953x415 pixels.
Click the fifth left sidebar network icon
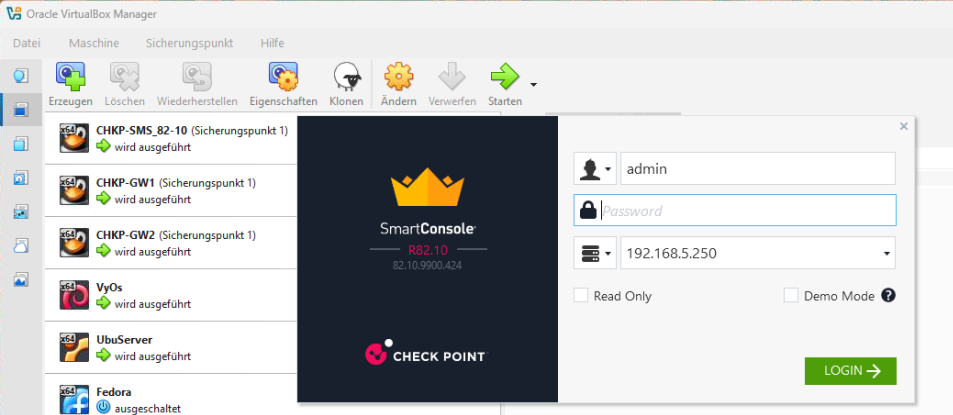tap(21, 212)
